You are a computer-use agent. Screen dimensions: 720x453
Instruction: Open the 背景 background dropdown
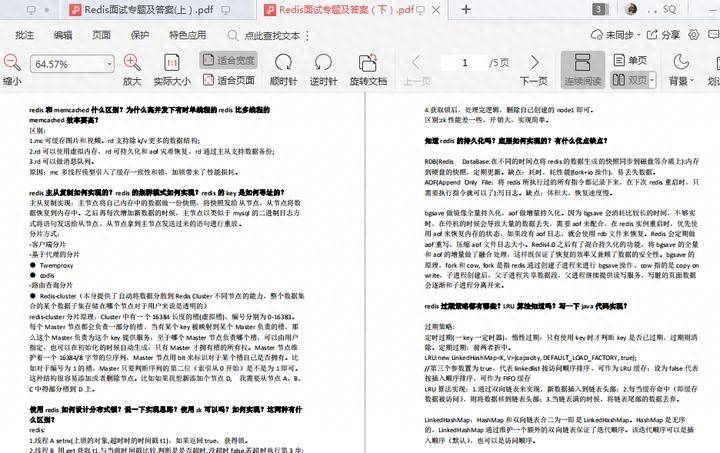tap(681, 70)
